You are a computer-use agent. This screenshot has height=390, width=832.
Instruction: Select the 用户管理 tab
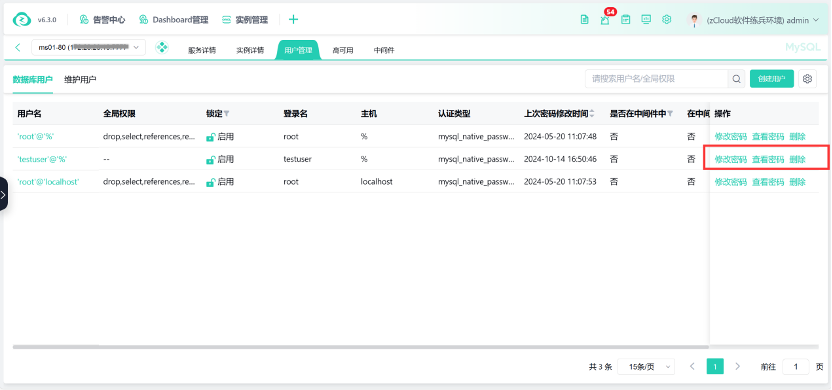click(x=298, y=50)
